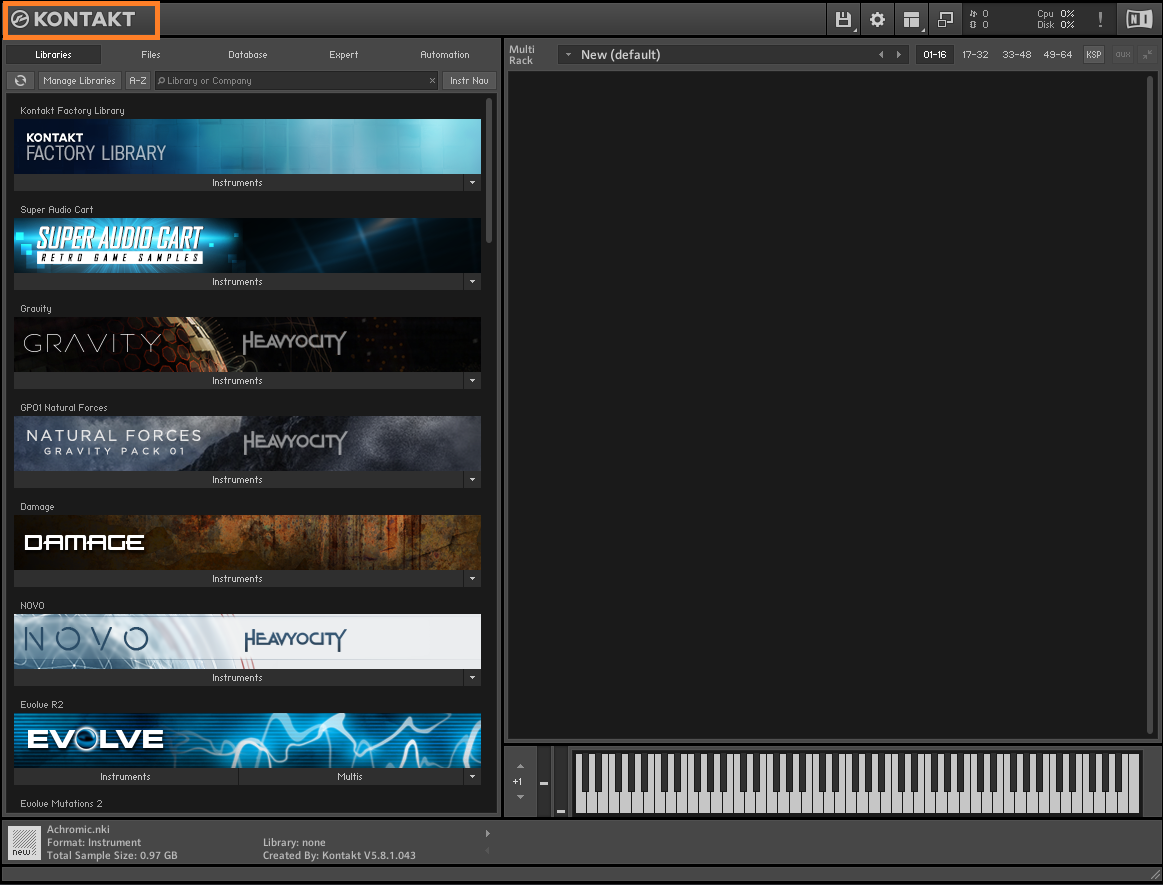The height and width of the screenshot is (885, 1163).
Task: Click the KONTAKT logo
Action: pyautogui.click(x=73, y=19)
